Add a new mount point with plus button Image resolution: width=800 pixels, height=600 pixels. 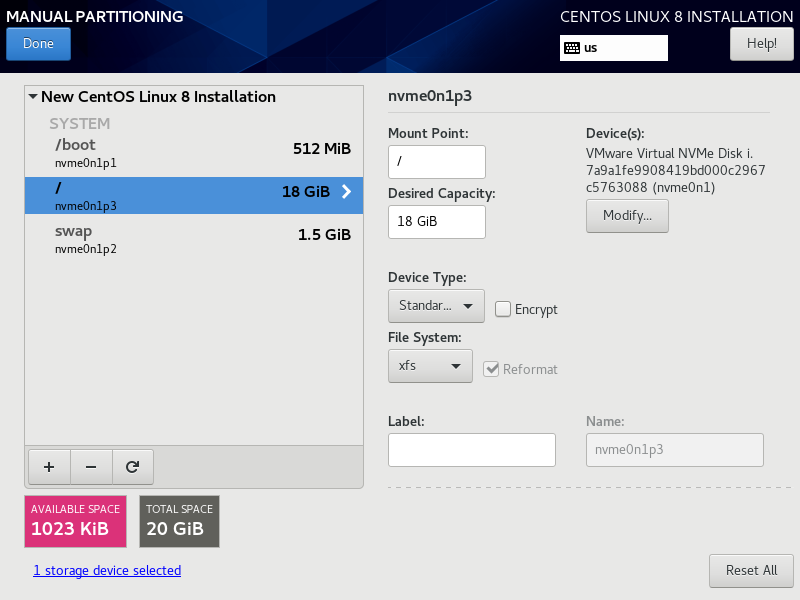click(49, 467)
